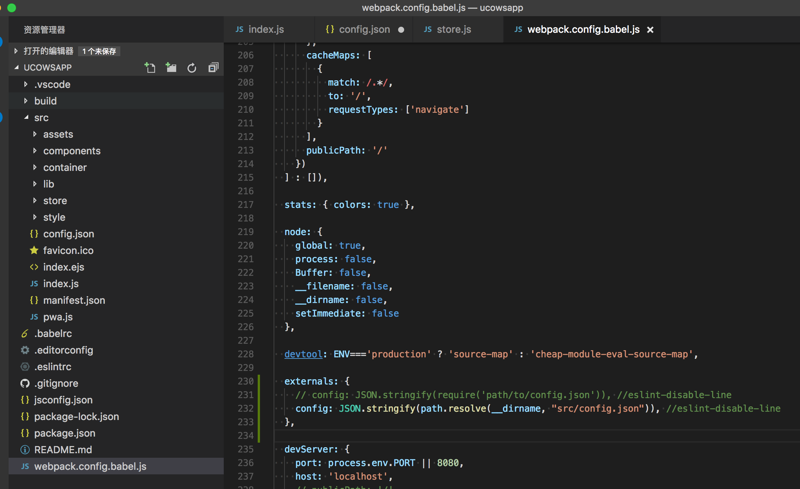
Task: Click the devtool property on line 228
Action: 303,354
